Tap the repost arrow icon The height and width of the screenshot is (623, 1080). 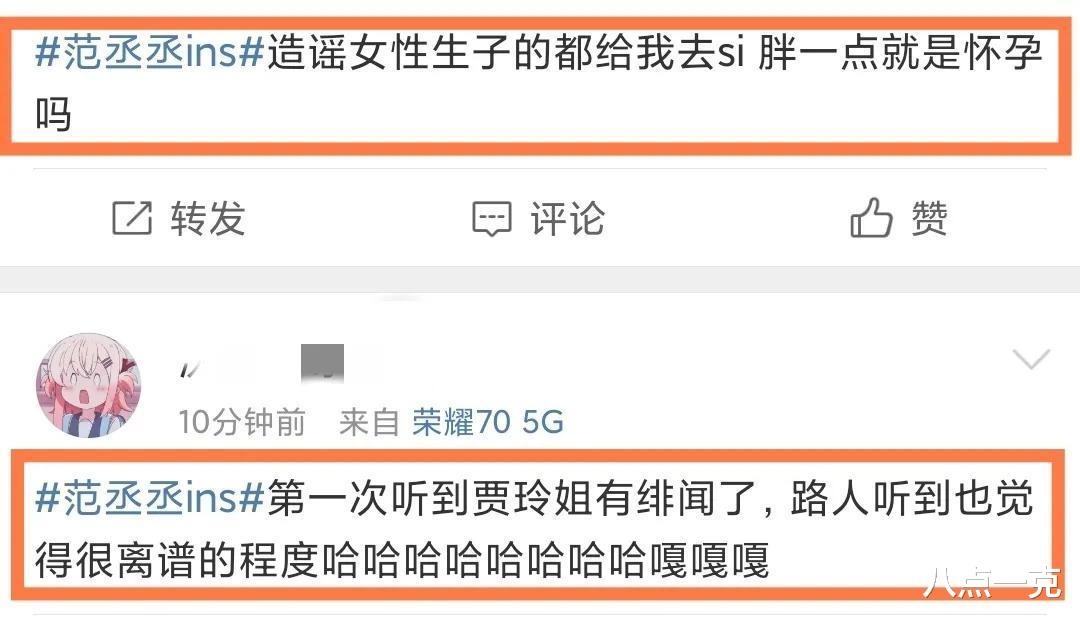click(132, 218)
